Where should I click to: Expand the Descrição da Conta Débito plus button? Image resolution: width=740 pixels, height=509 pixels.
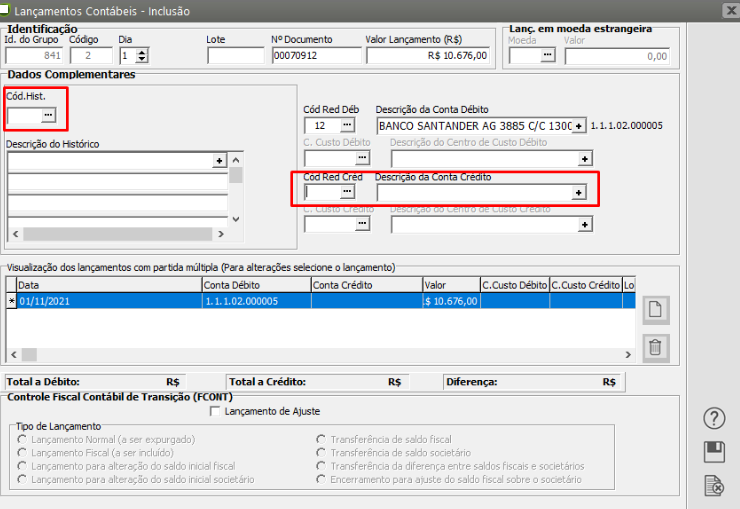pyautogui.click(x=578, y=126)
